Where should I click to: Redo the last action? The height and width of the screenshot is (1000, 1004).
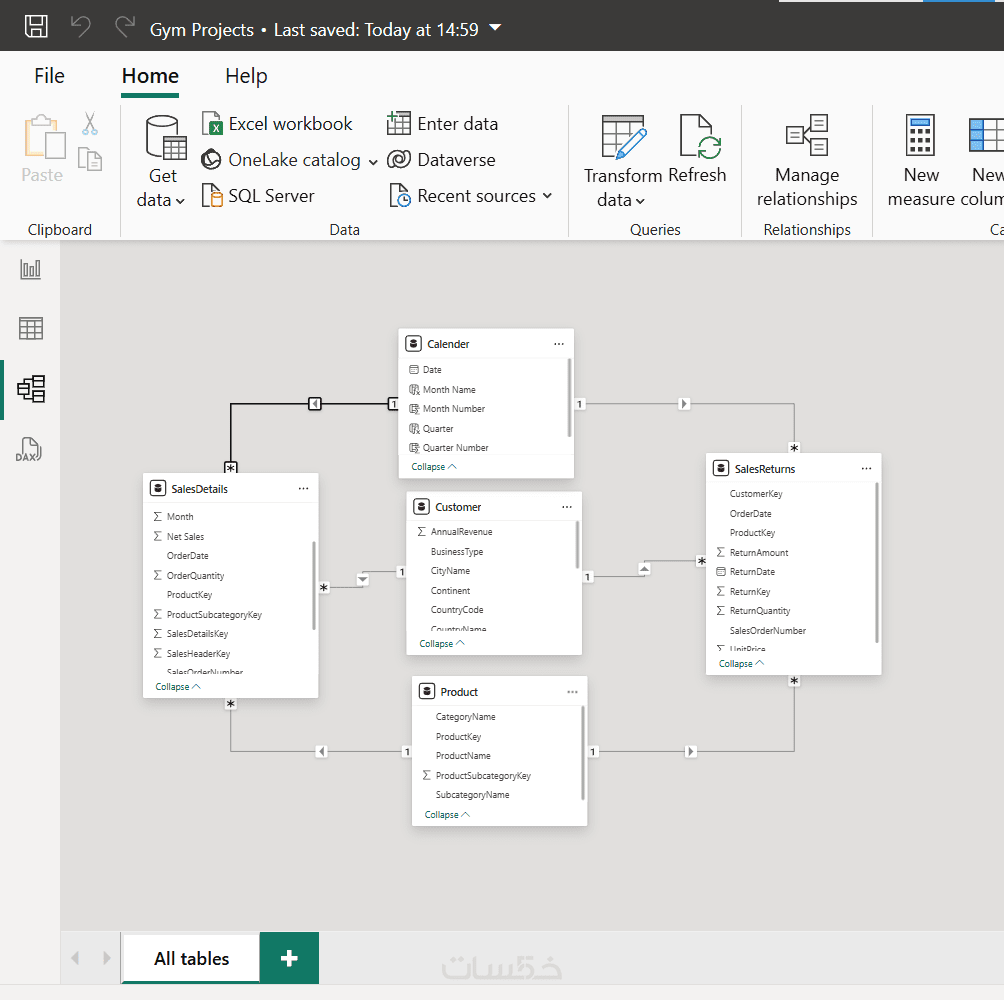124,27
